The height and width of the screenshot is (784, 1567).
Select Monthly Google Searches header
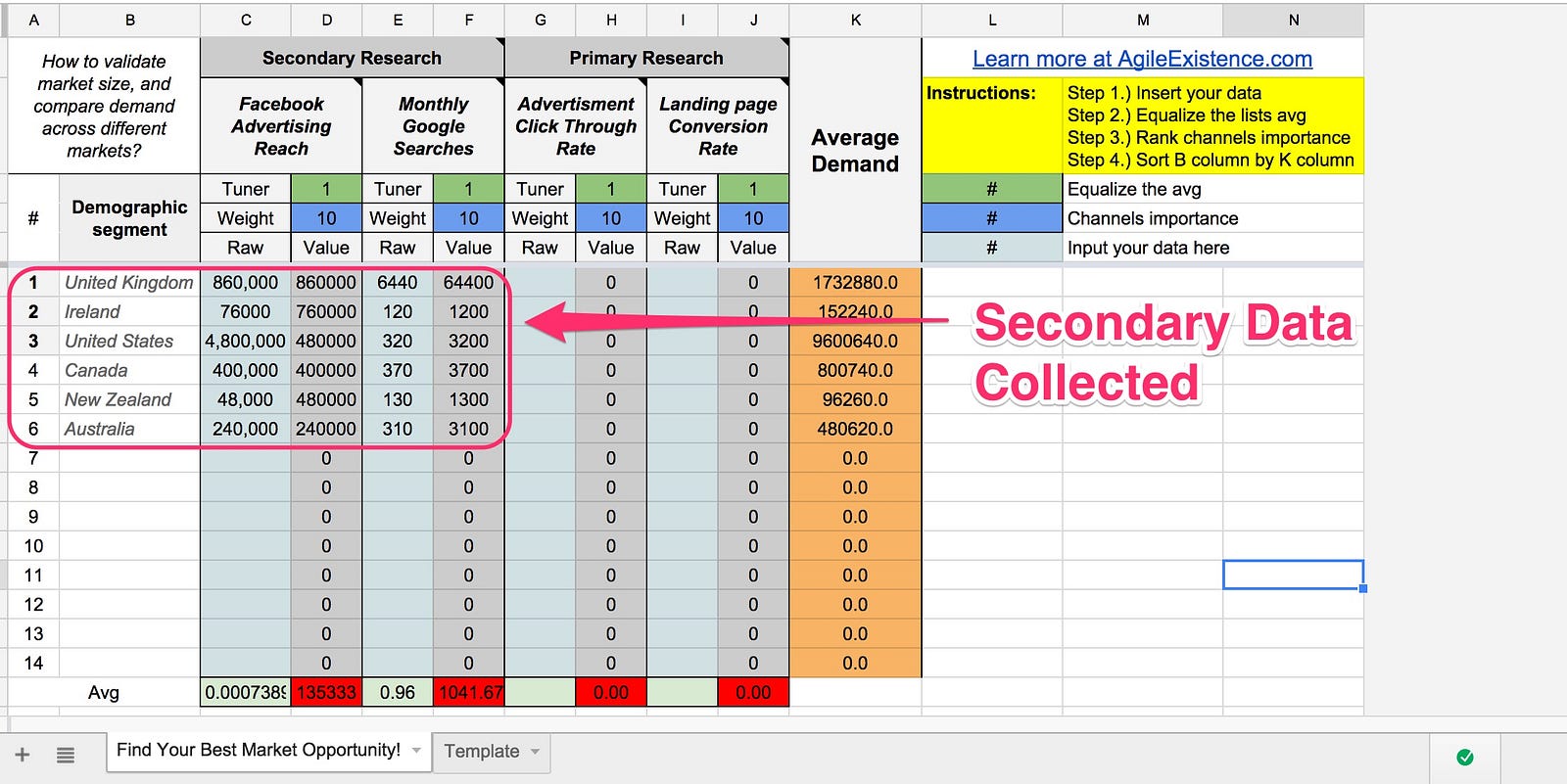433,126
